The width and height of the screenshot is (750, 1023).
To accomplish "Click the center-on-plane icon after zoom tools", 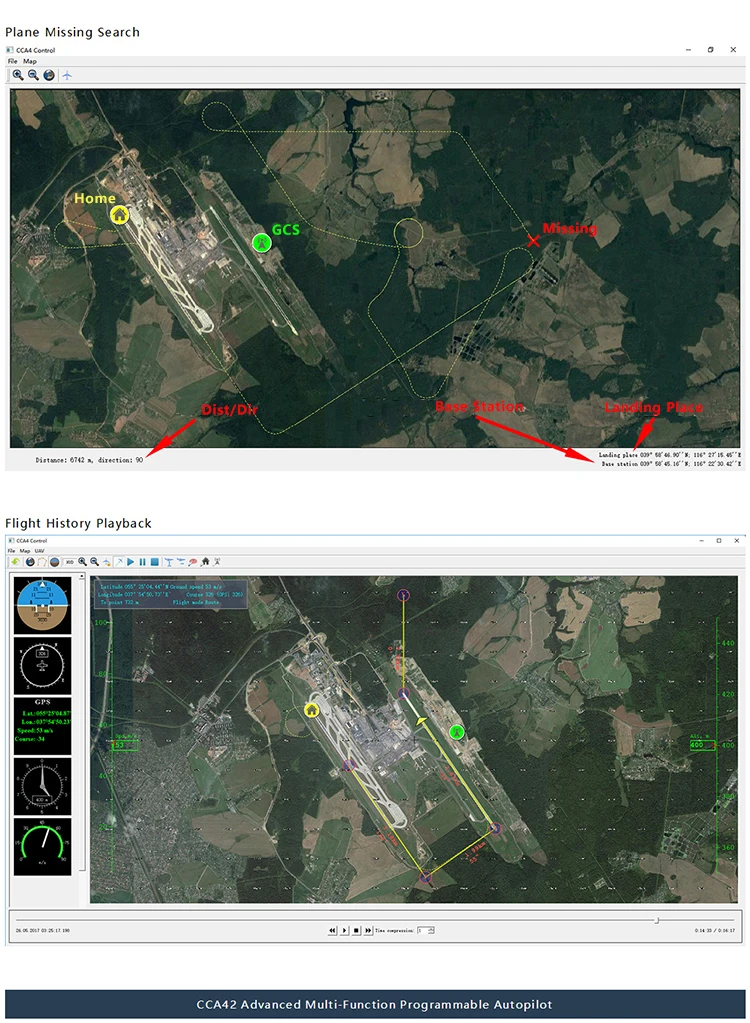I will pyautogui.click(x=107, y=562).
